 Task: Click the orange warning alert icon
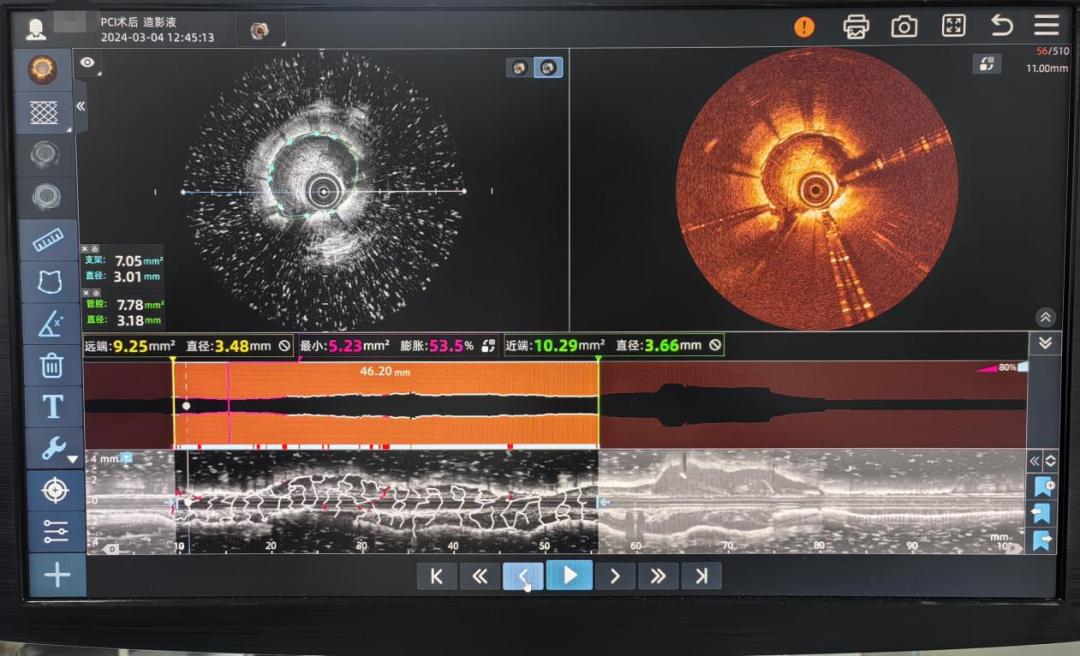pos(804,27)
